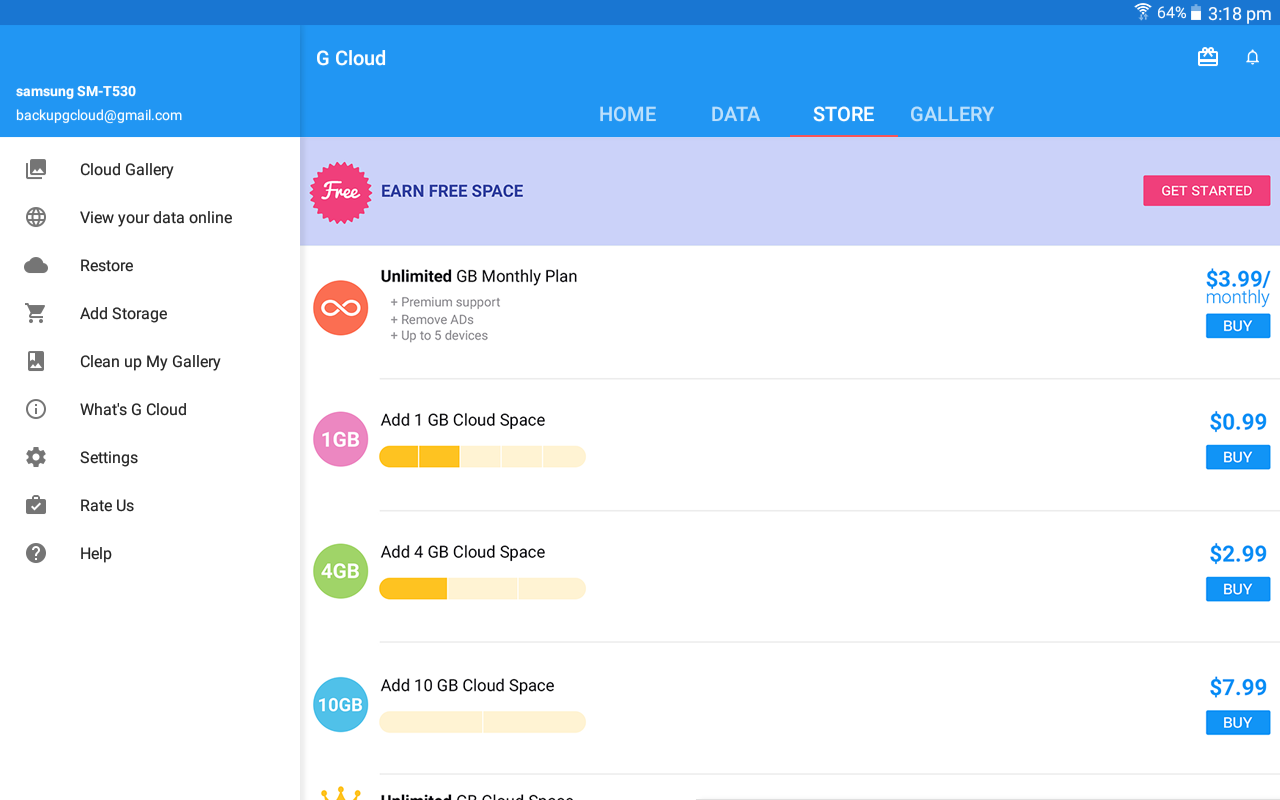Choose Rate Us in the sidebar
This screenshot has width=1280, height=800.
pyautogui.click(x=150, y=505)
